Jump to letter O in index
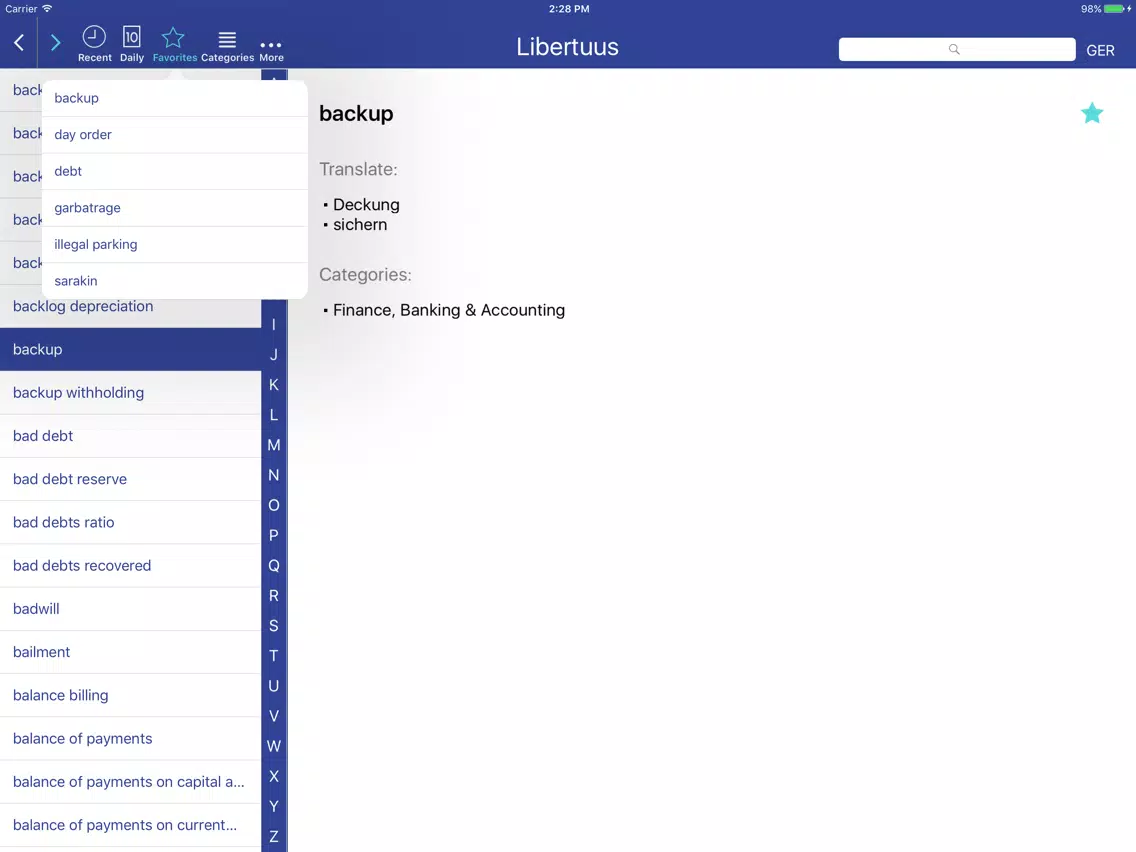 tap(274, 505)
